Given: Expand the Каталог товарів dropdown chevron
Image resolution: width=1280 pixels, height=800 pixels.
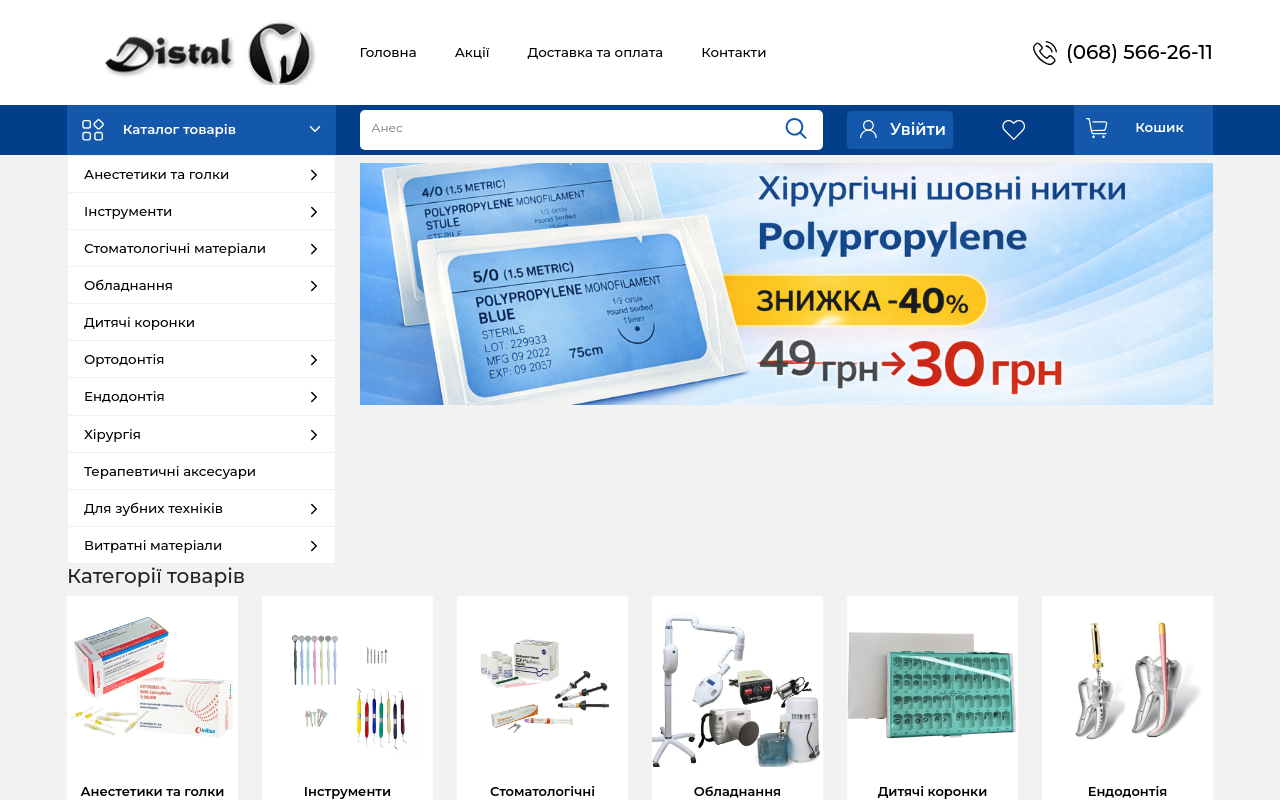Looking at the screenshot, I should tap(315, 129).
